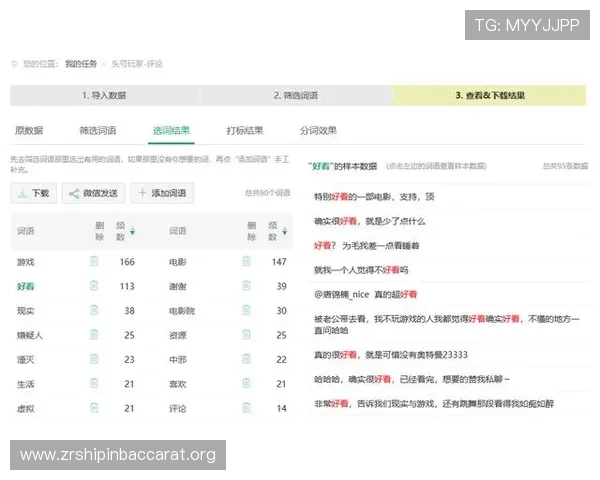Click the 微信发送 button
Screen dimensions: 600x480
pos(94,193)
